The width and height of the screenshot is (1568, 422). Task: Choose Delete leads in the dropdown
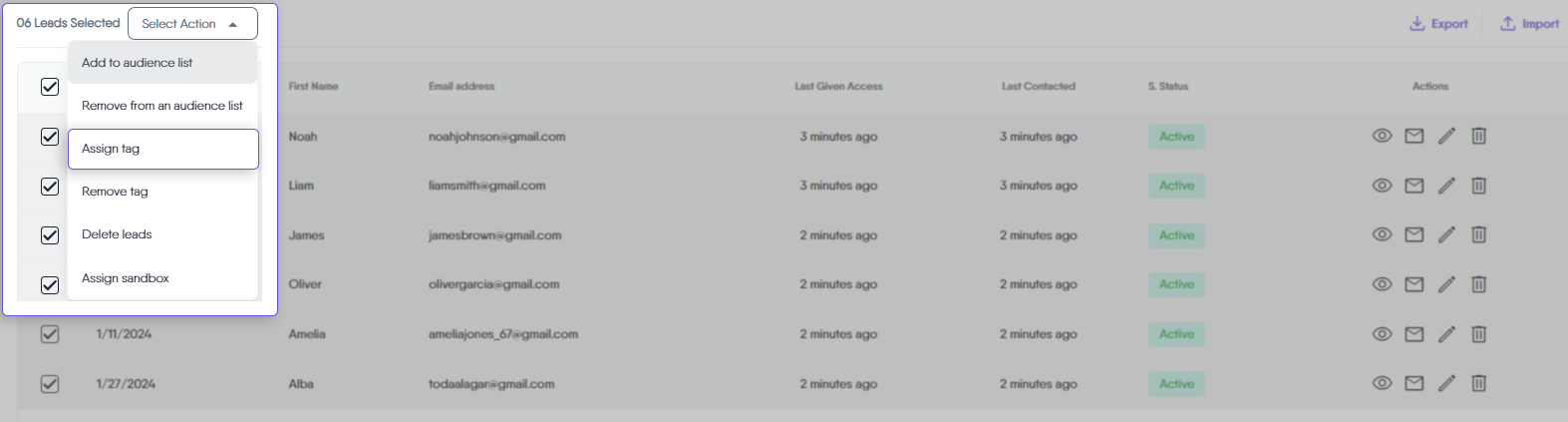[x=117, y=234]
